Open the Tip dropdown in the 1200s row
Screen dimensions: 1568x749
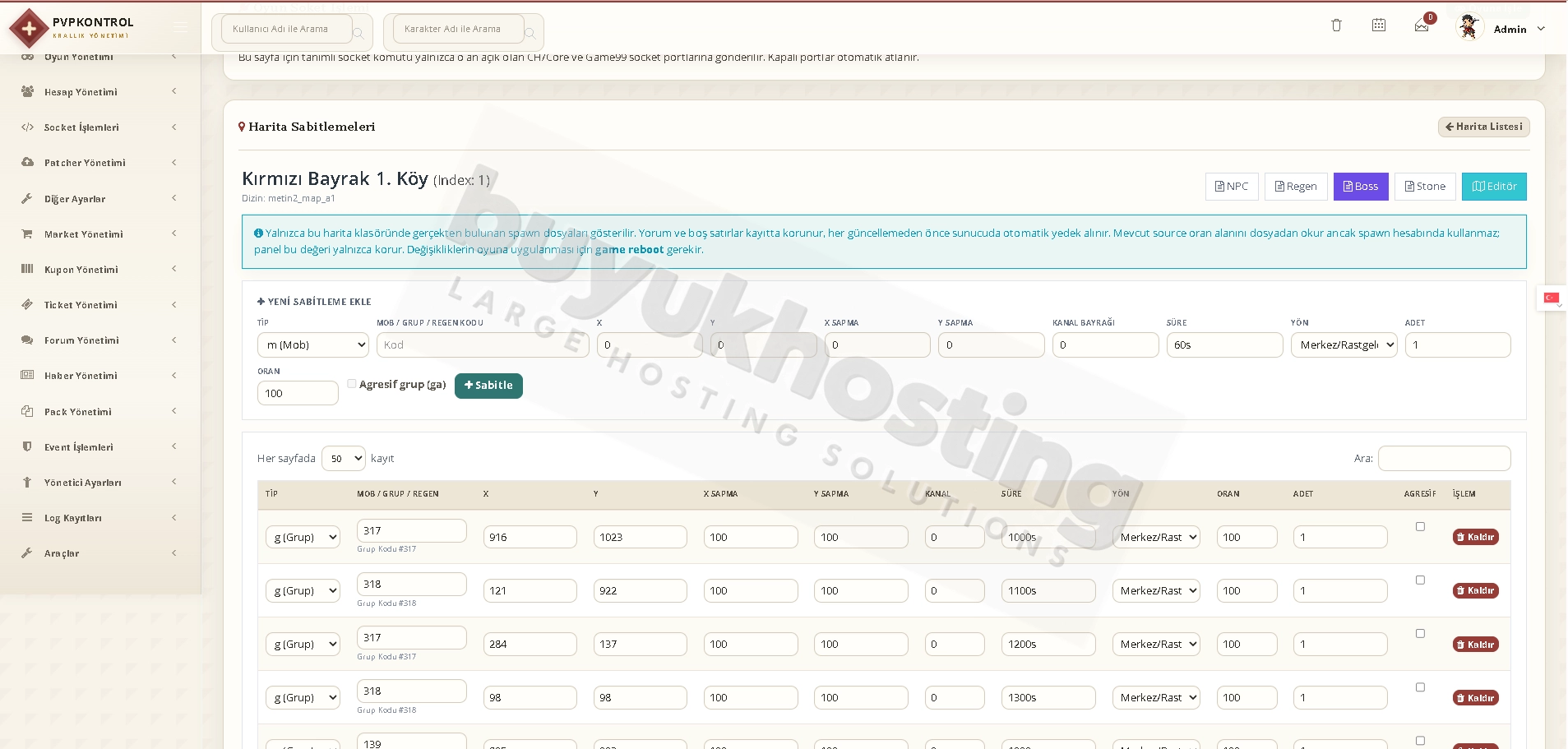point(303,644)
